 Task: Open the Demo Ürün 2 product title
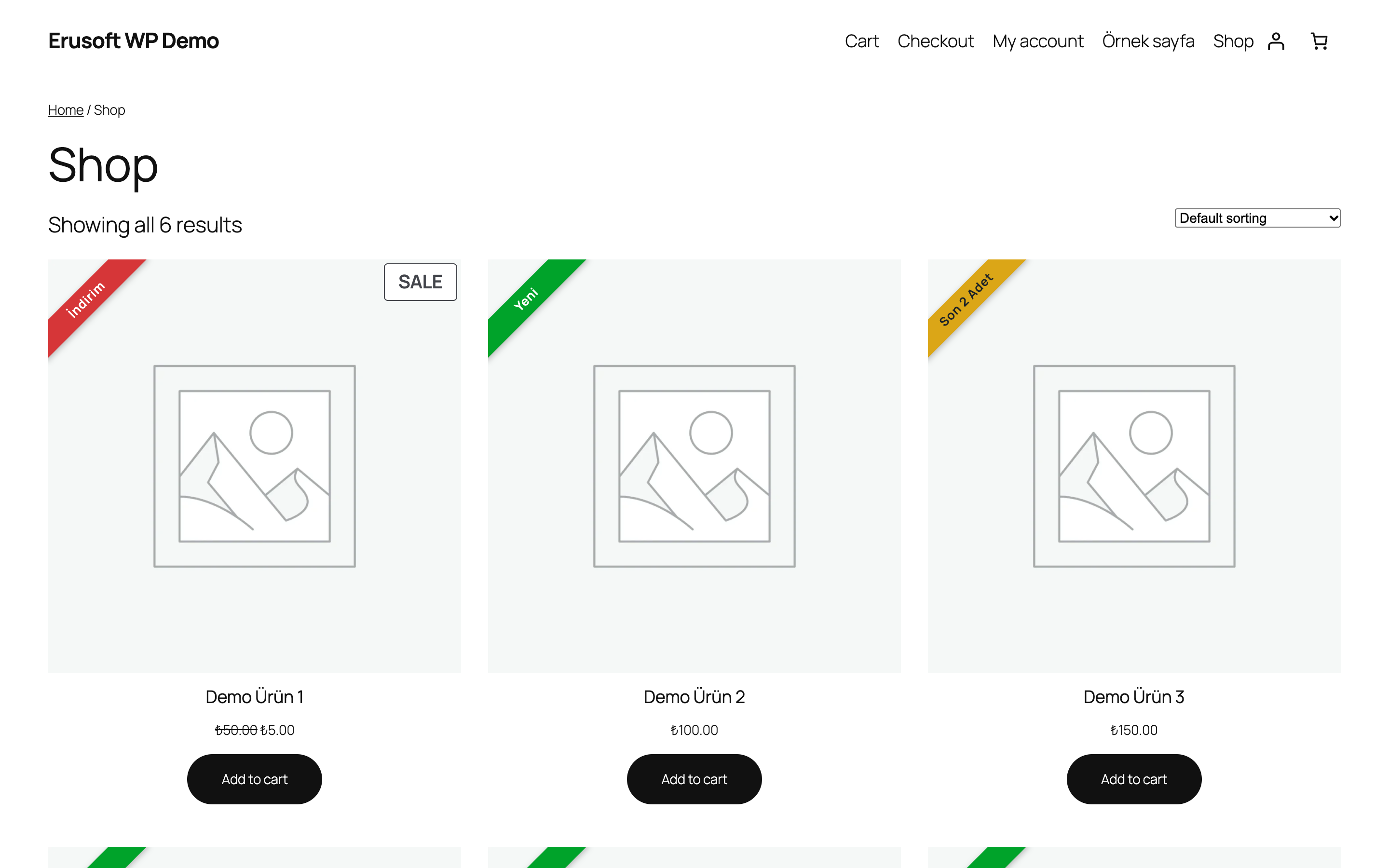(694, 696)
